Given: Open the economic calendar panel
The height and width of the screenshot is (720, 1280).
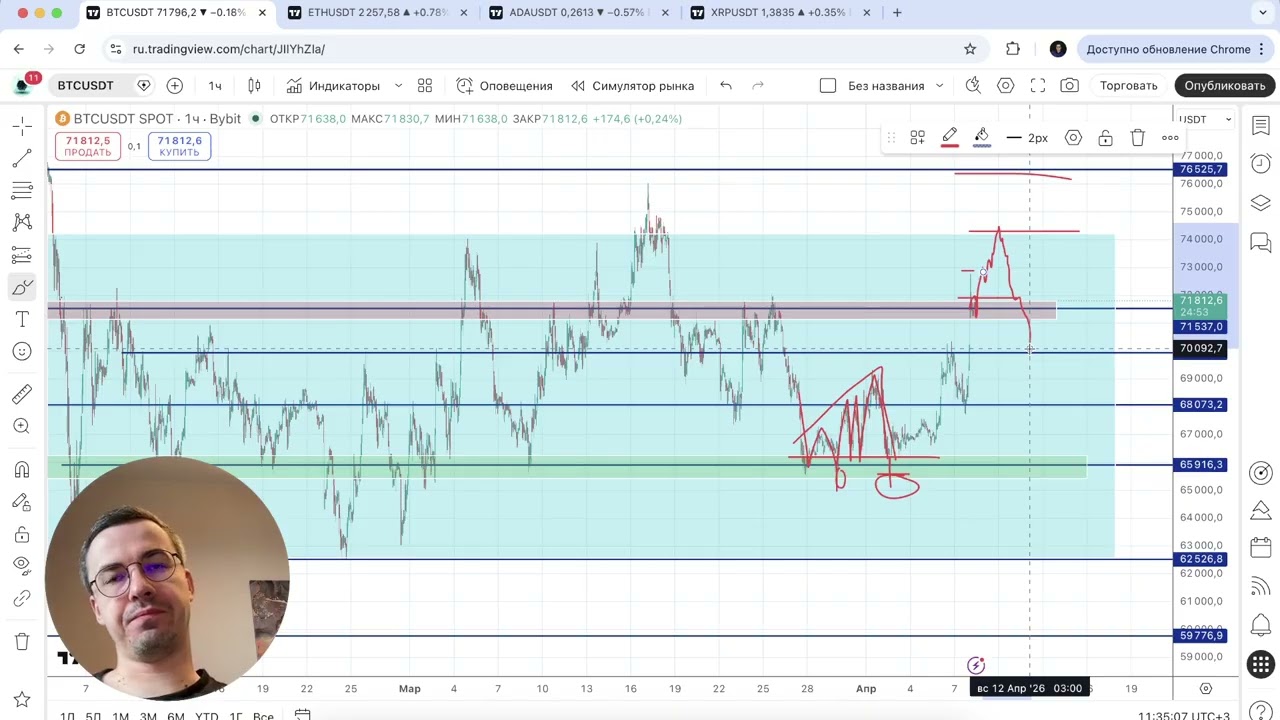Looking at the screenshot, I should coord(1261,548).
